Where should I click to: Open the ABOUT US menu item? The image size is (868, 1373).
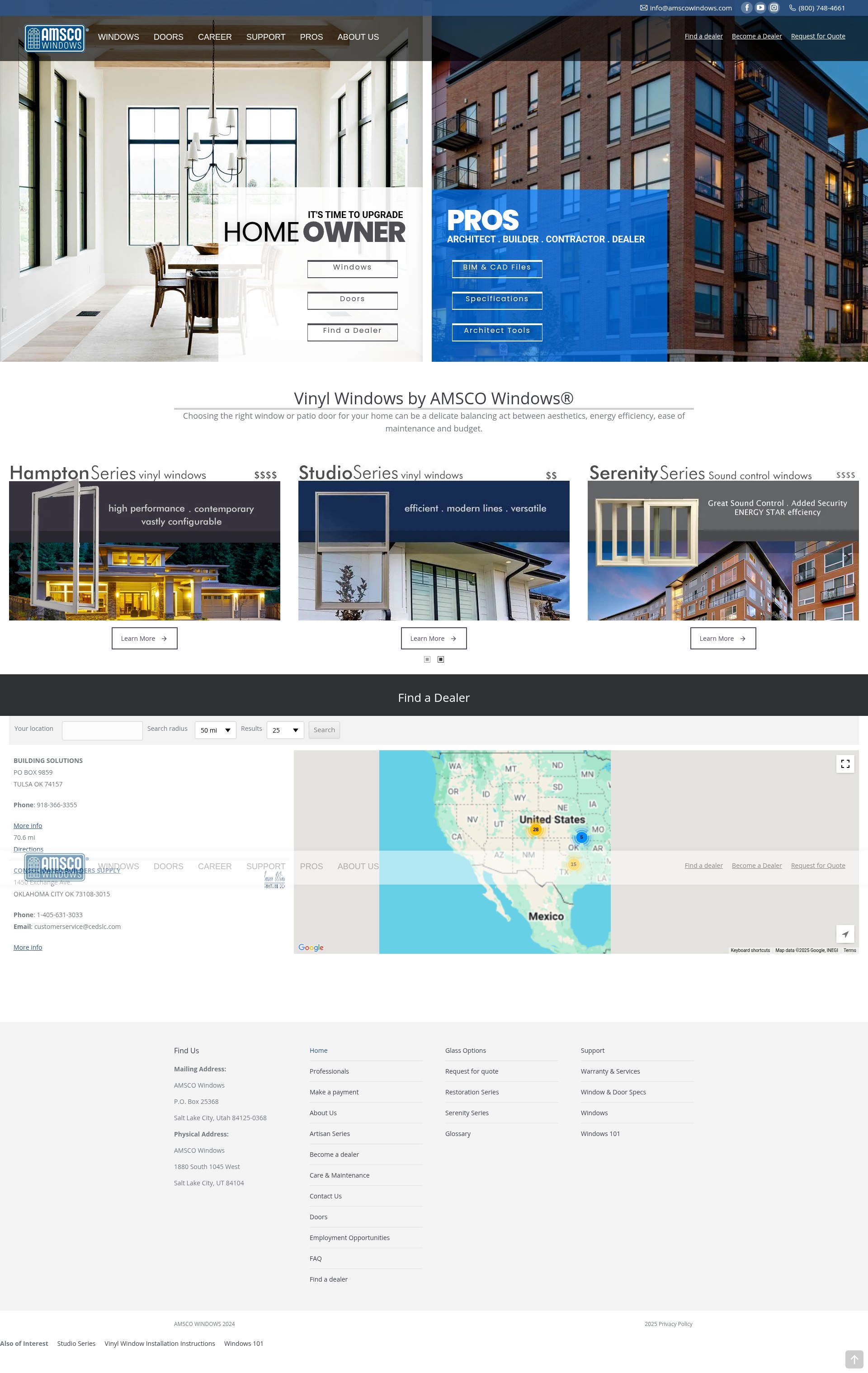point(358,37)
